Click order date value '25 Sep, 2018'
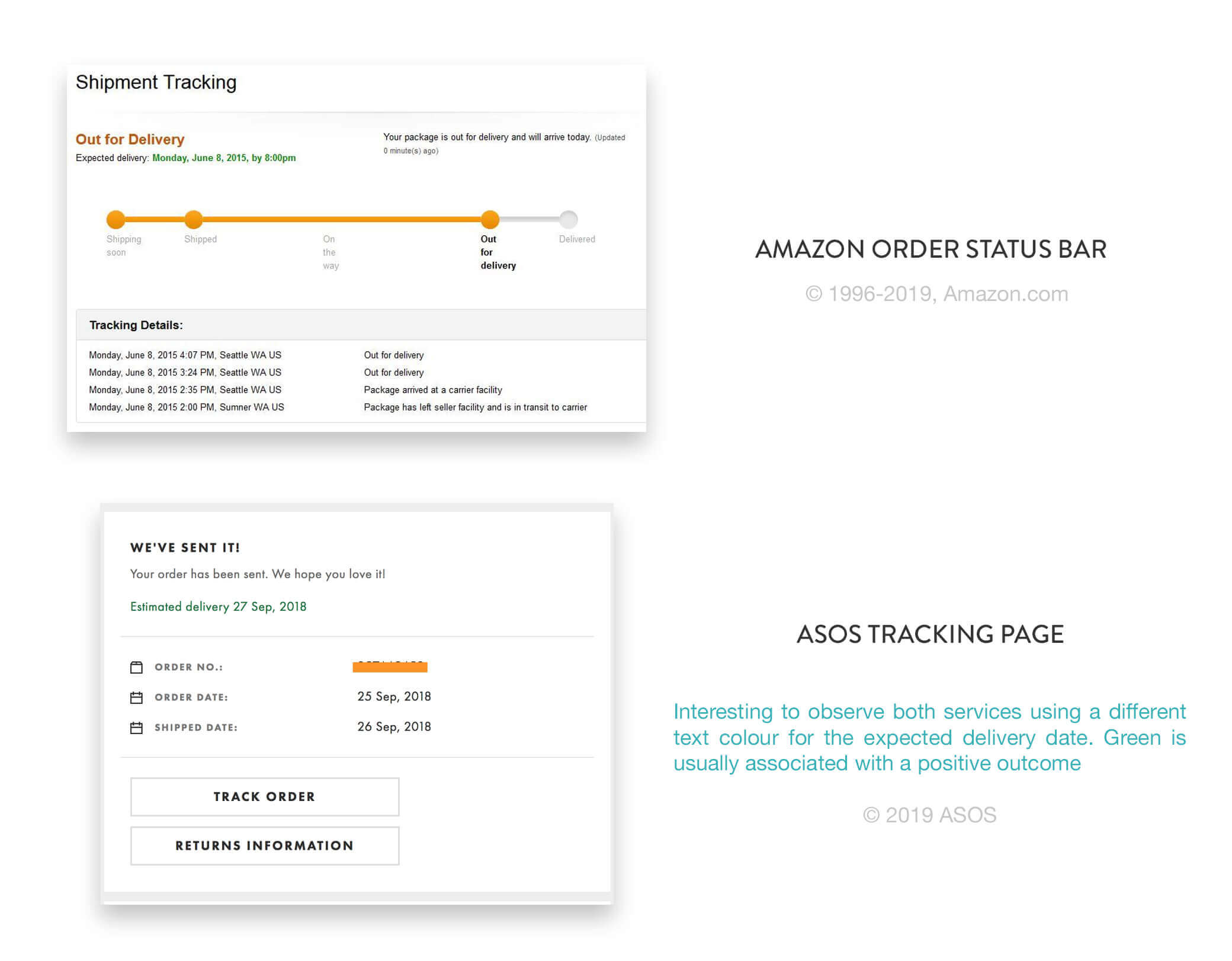 [394, 696]
